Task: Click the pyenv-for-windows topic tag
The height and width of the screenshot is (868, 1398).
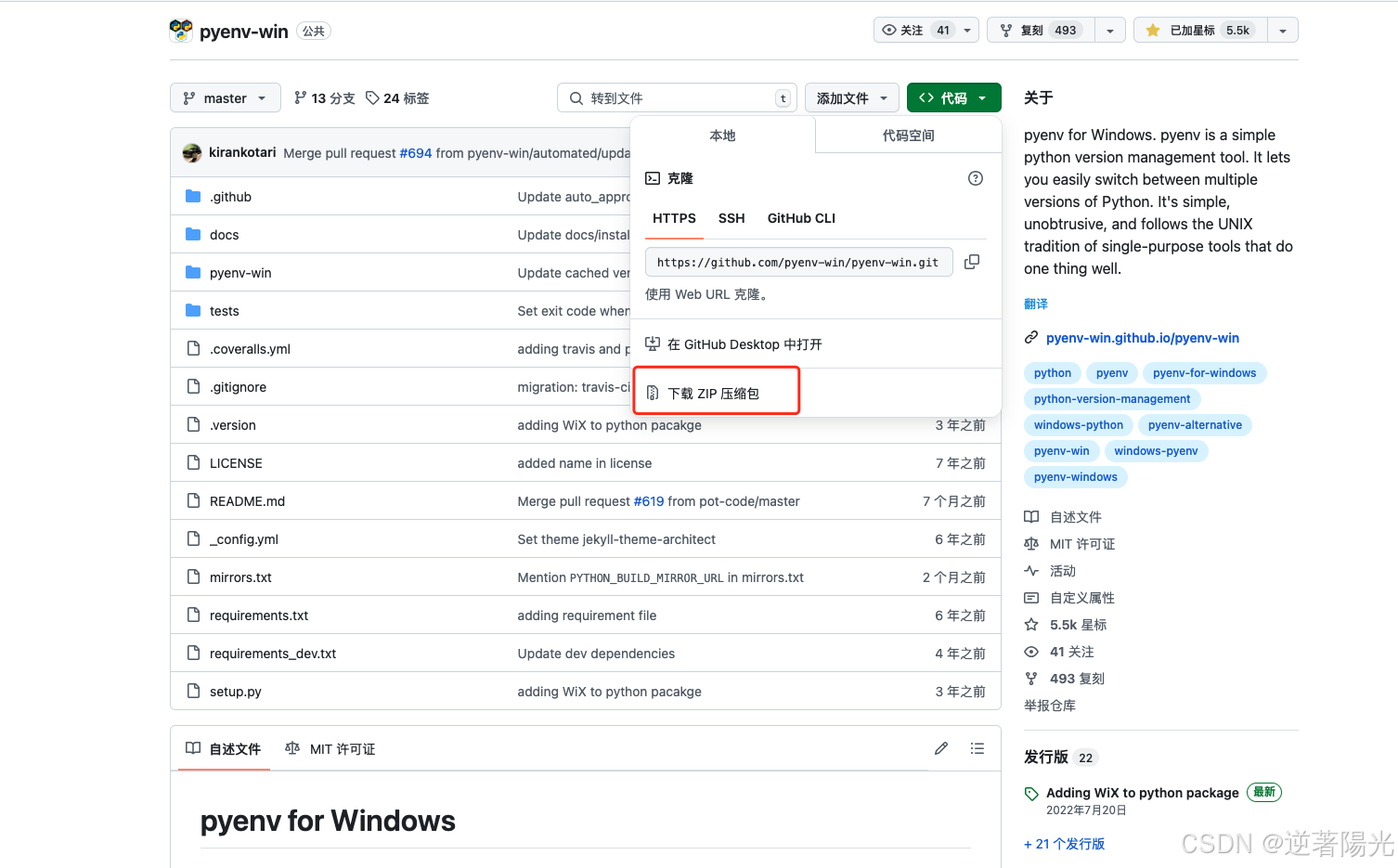Action: point(1204,373)
